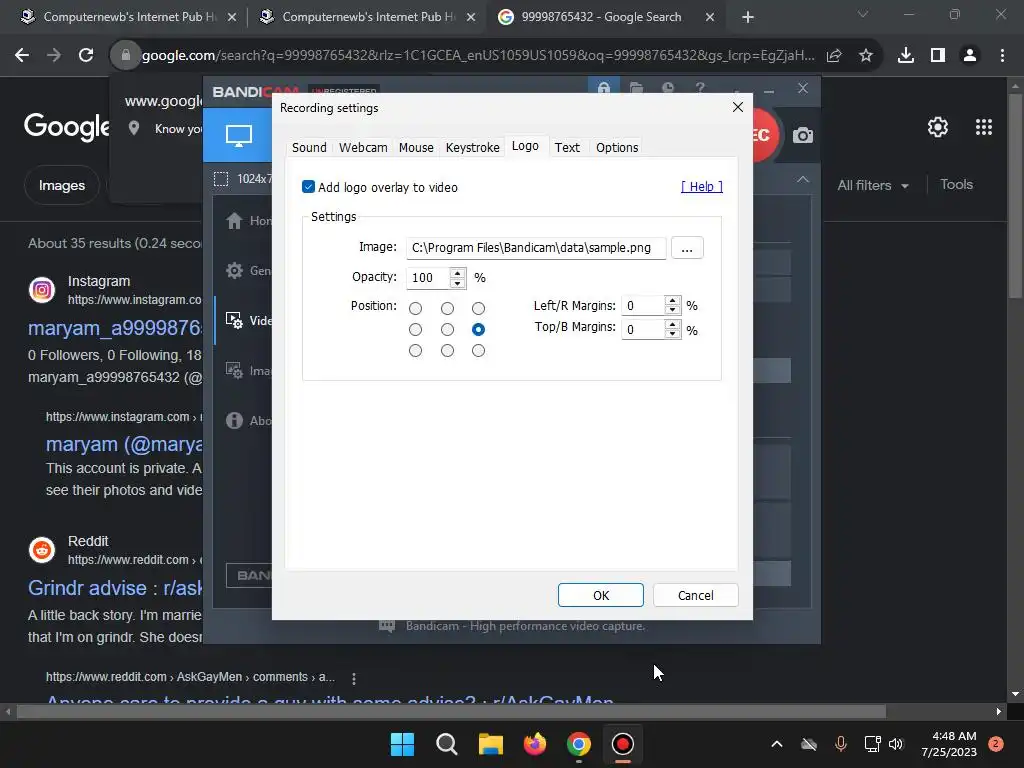Click the Opacity value field

428,278
